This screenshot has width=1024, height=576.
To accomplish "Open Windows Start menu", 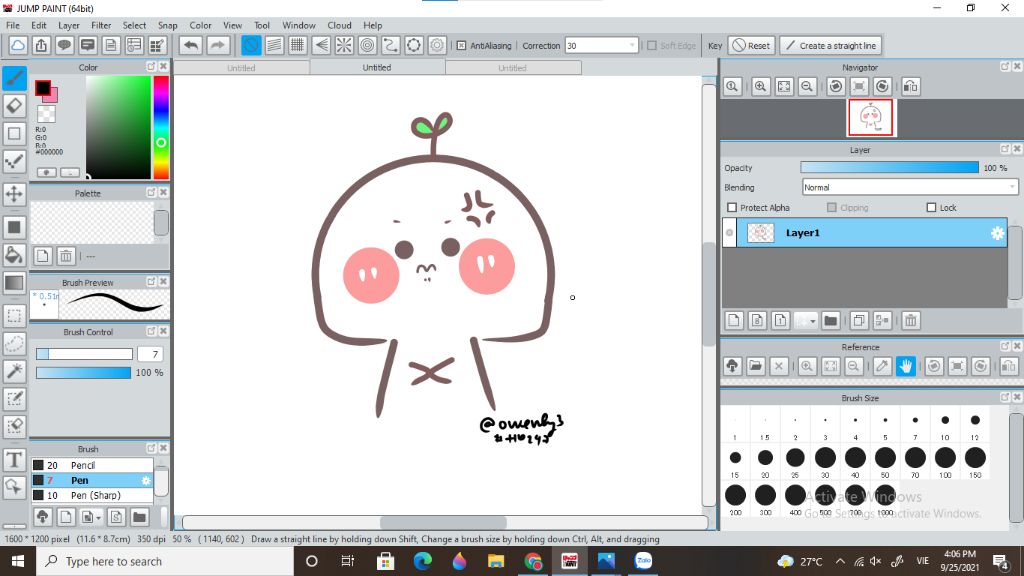I will pos(18,561).
